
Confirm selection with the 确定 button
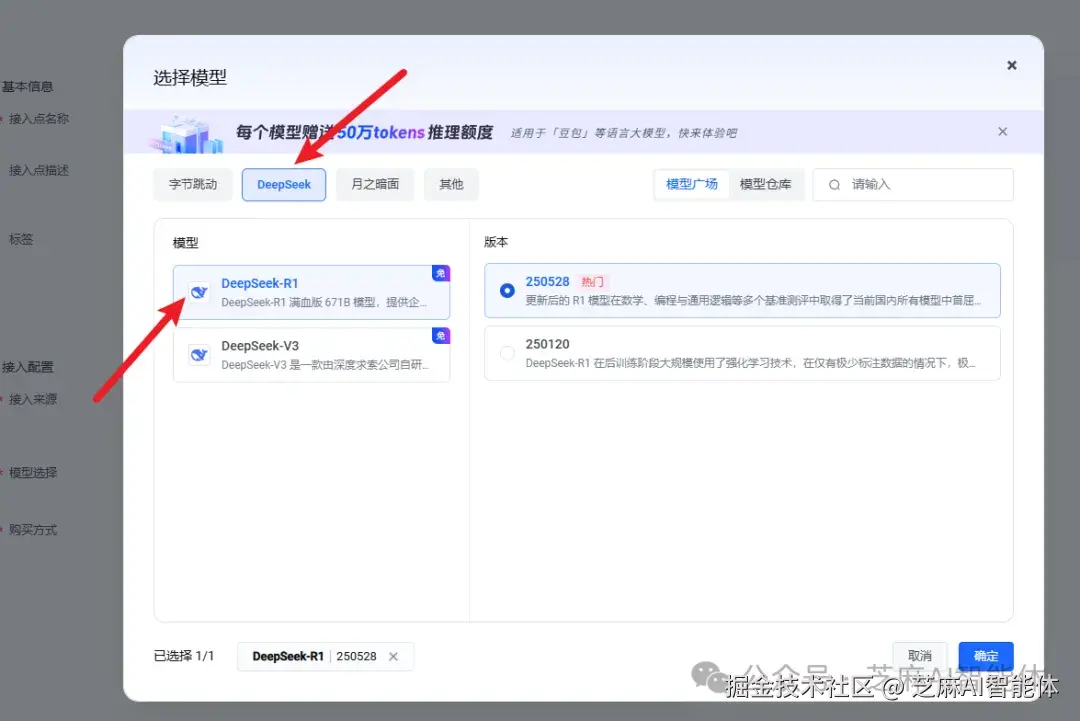coord(985,656)
